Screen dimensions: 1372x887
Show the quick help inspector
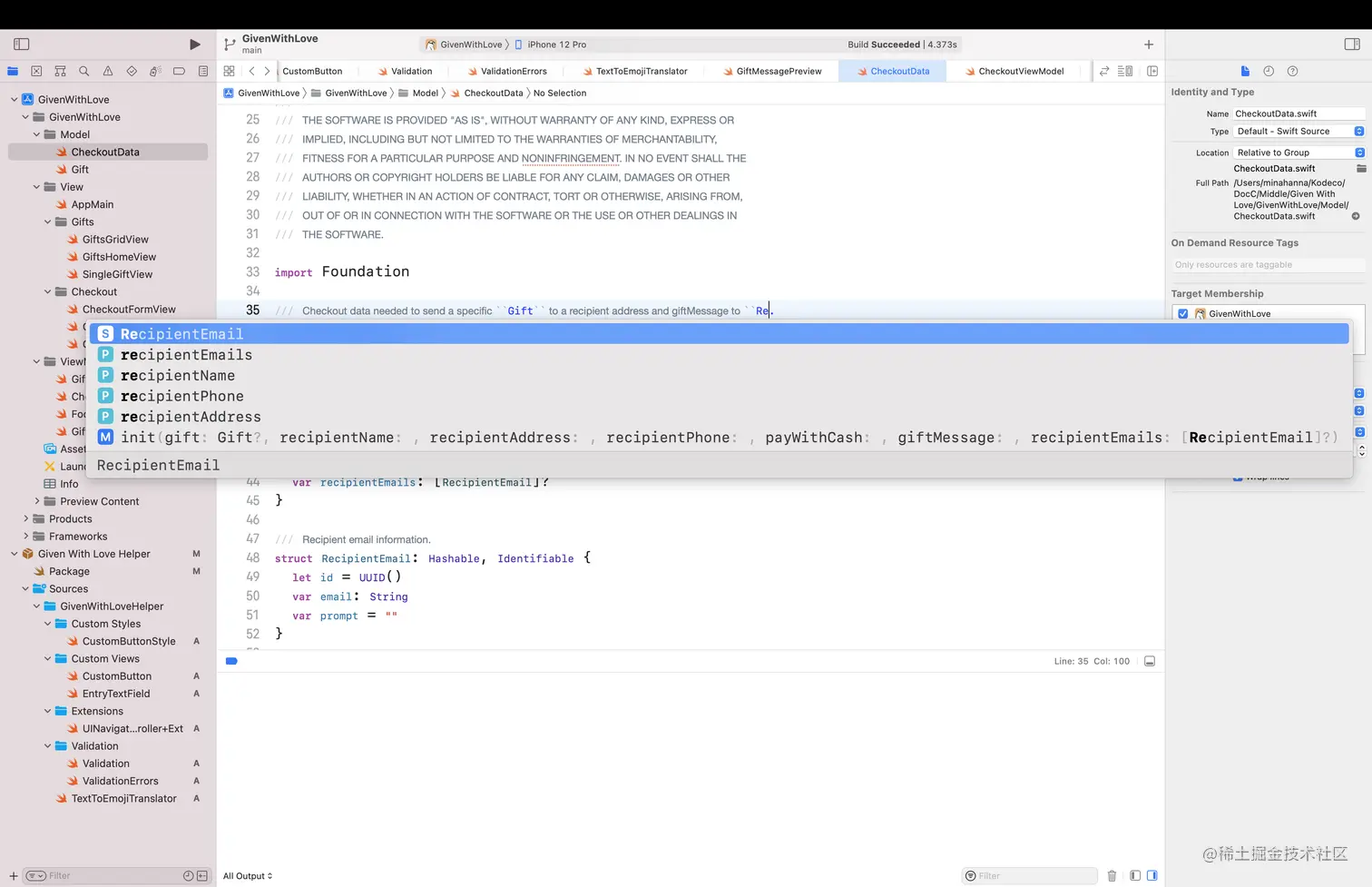pos(1293,71)
